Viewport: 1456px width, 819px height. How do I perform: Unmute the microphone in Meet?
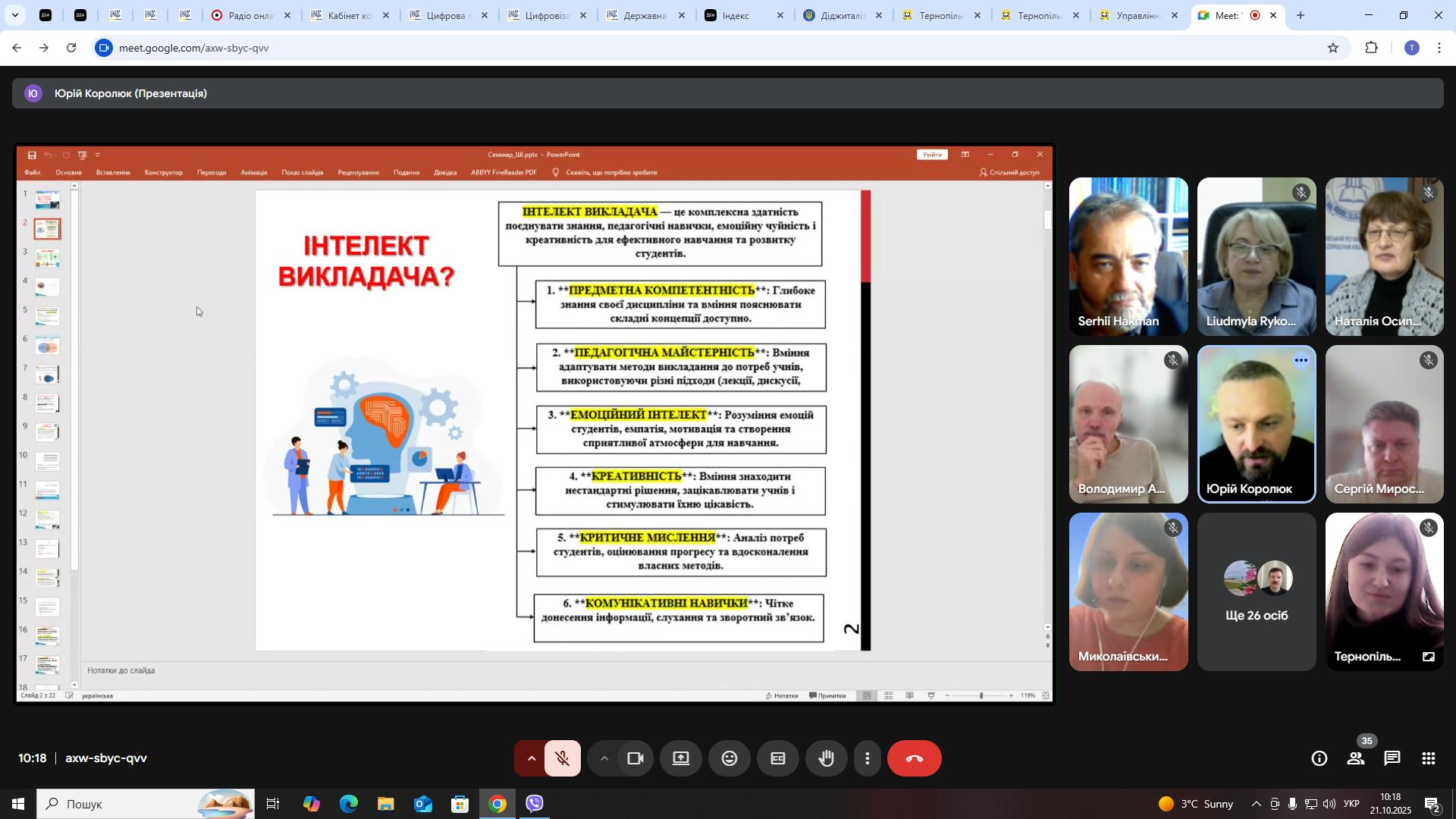click(x=562, y=759)
